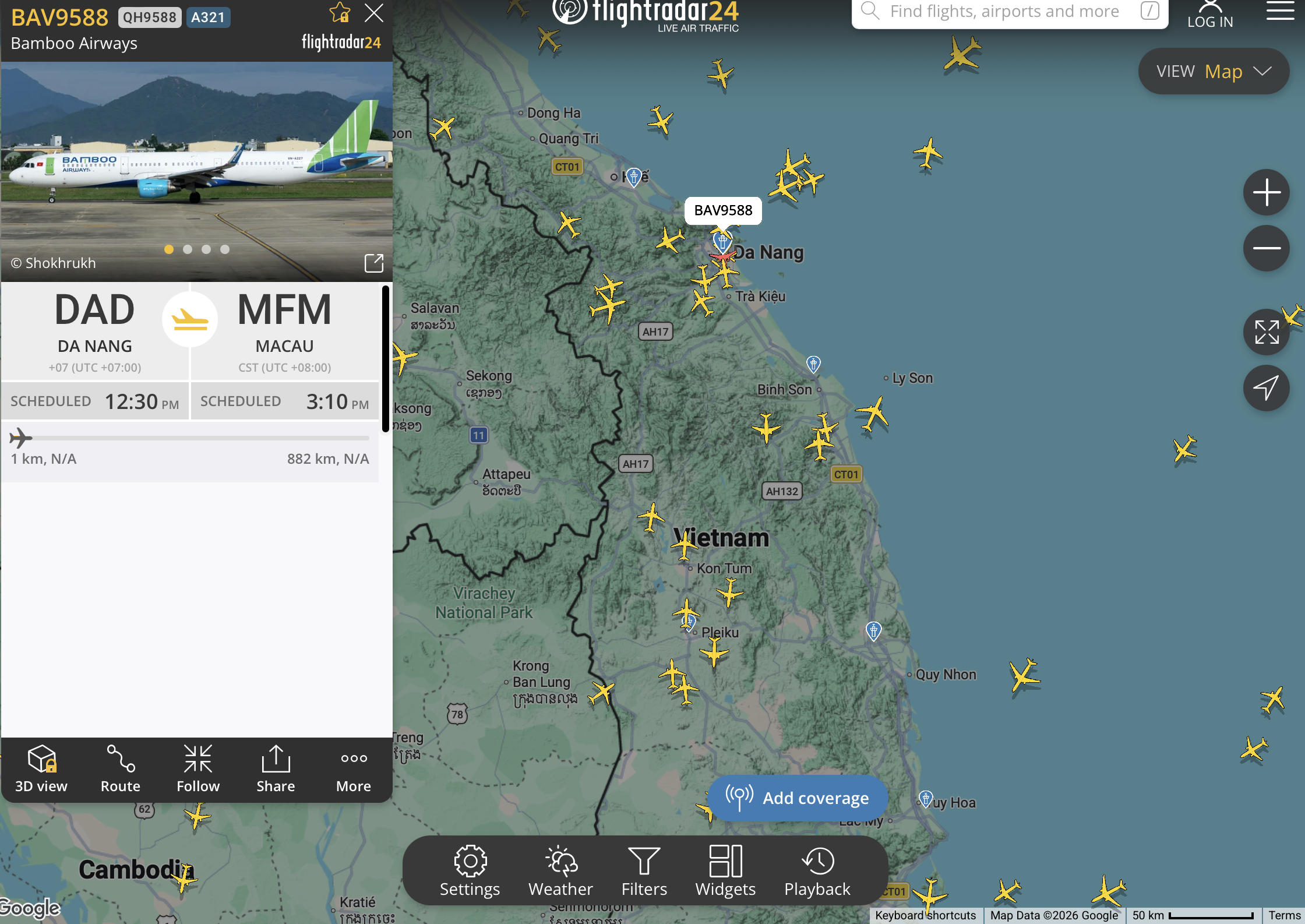Click the Bamboo Airways aircraft photo
The width and height of the screenshot is (1305, 924).
(196, 172)
